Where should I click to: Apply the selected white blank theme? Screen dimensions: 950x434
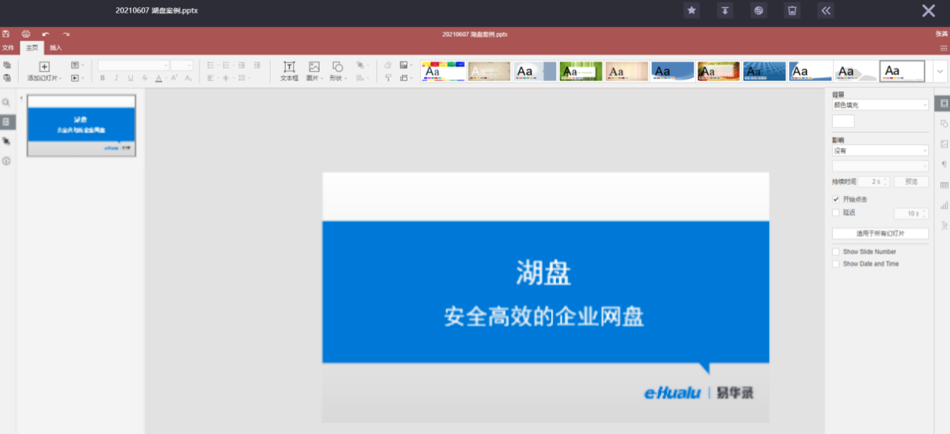click(902, 72)
